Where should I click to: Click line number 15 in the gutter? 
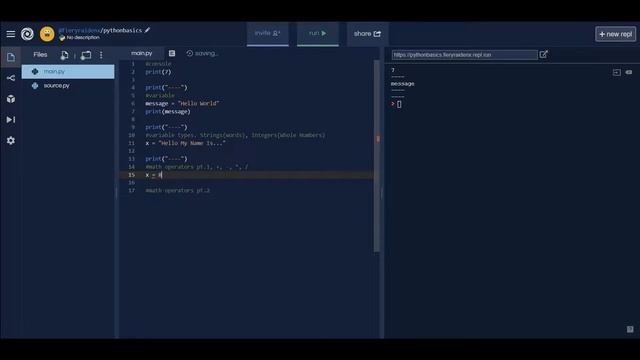[131, 175]
